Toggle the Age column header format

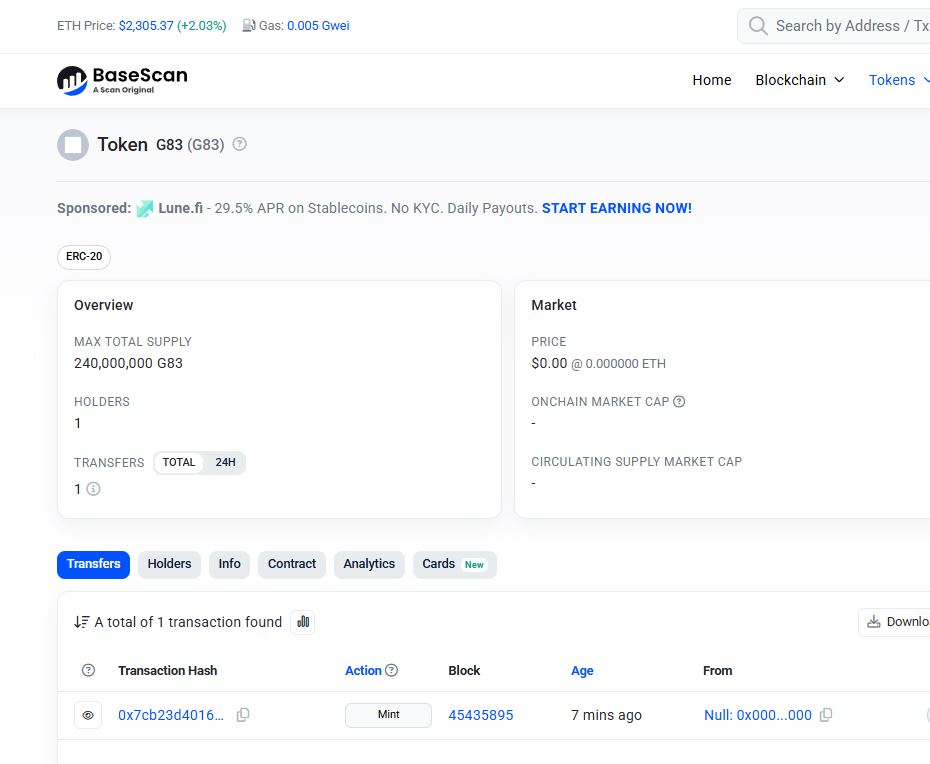coord(582,670)
